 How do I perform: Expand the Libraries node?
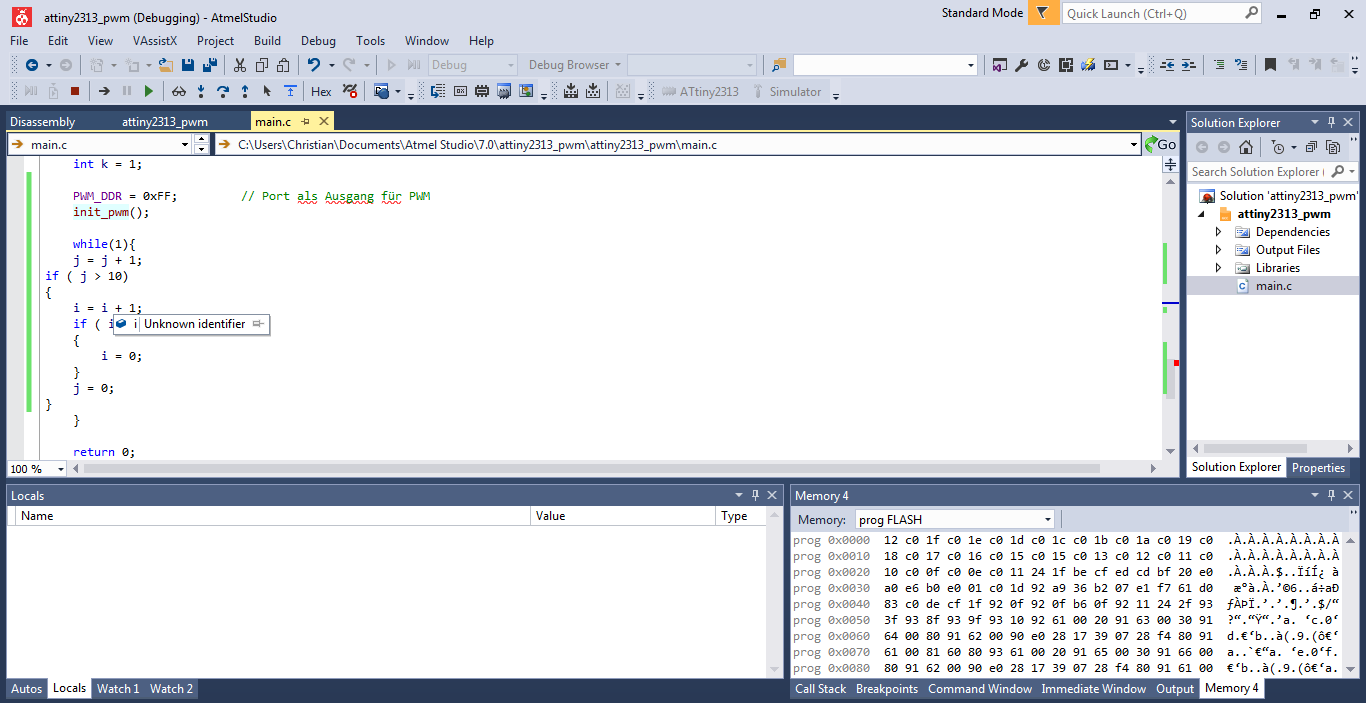pos(1218,268)
